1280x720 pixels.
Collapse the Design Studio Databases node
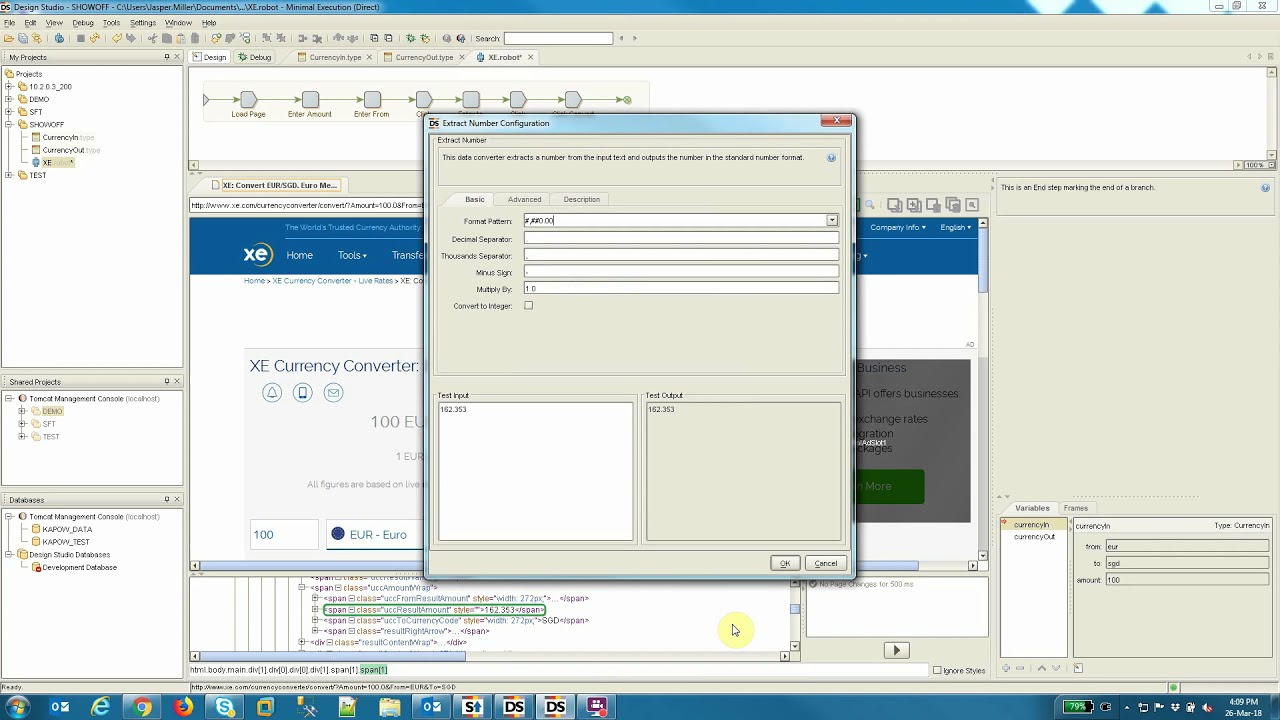(9, 554)
